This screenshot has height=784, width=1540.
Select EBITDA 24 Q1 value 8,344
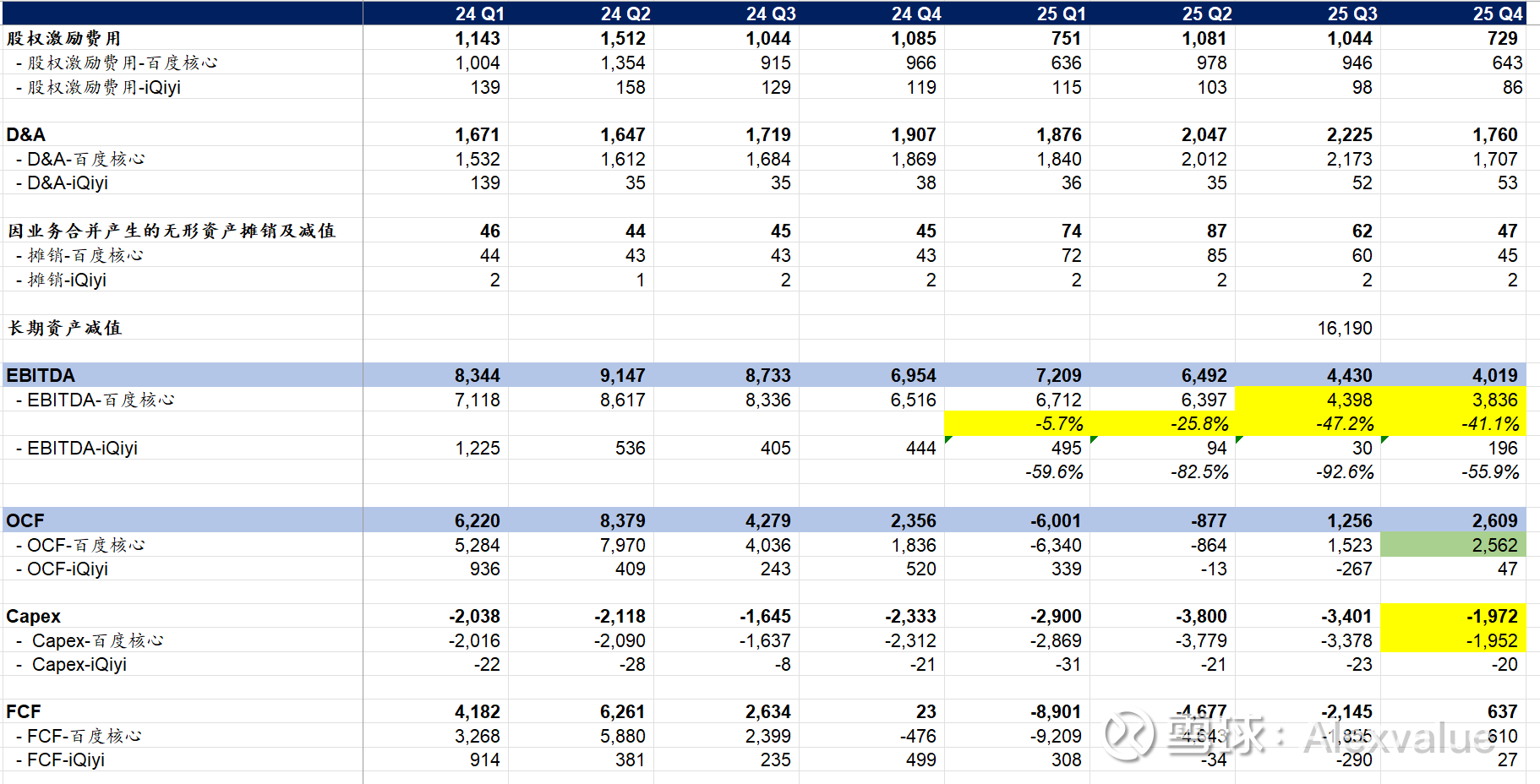click(477, 375)
